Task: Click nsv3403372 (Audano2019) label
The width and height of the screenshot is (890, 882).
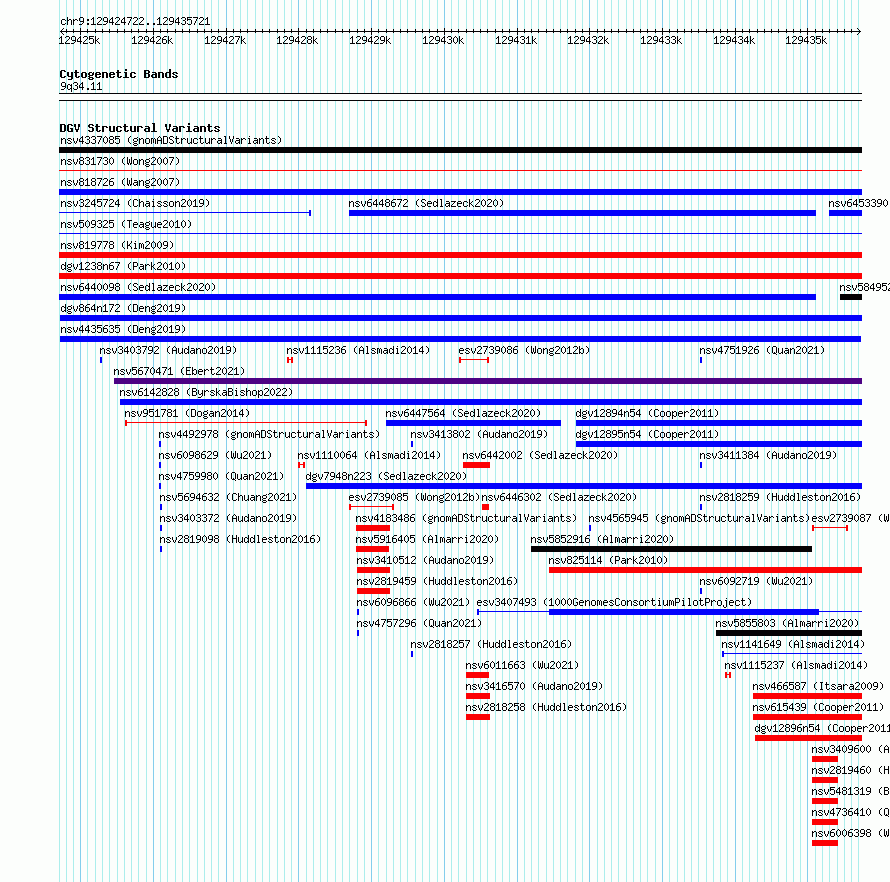Action: point(228,518)
